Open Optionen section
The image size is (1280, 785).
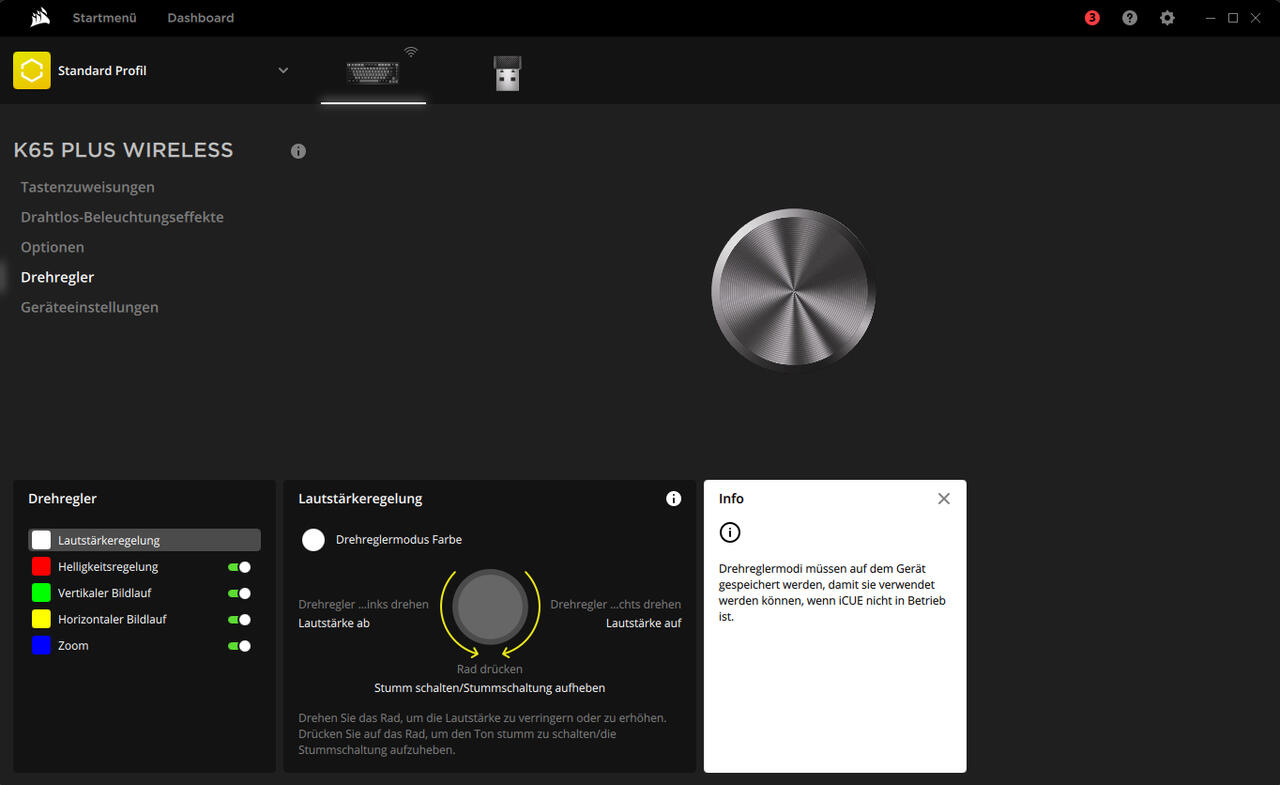click(52, 247)
